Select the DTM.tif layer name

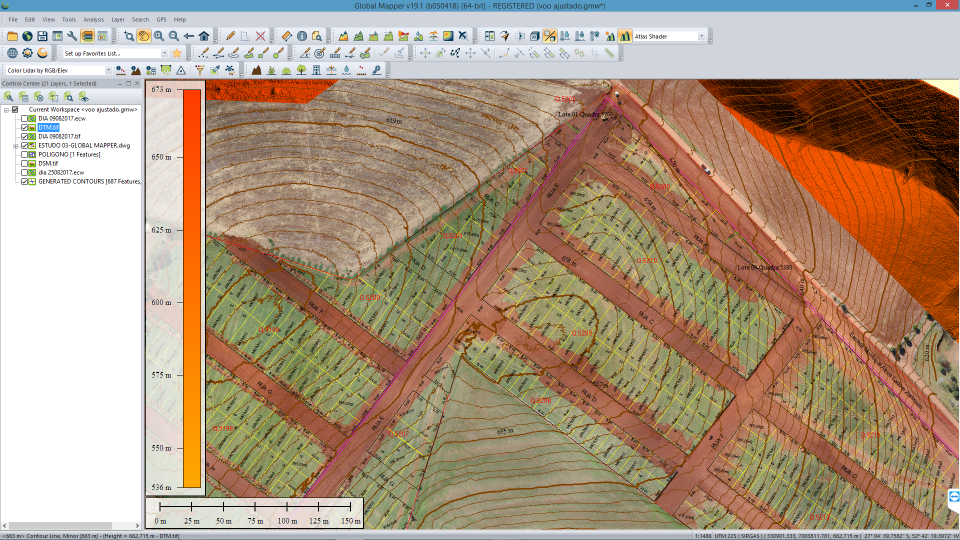pos(48,127)
